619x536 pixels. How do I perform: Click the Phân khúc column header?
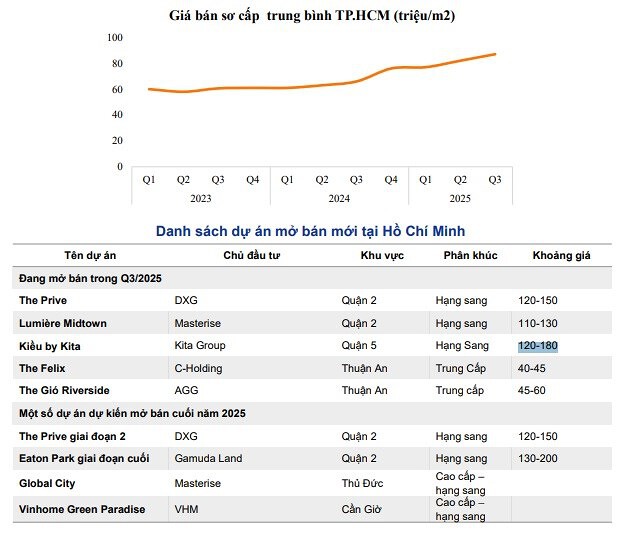tap(470, 255)
